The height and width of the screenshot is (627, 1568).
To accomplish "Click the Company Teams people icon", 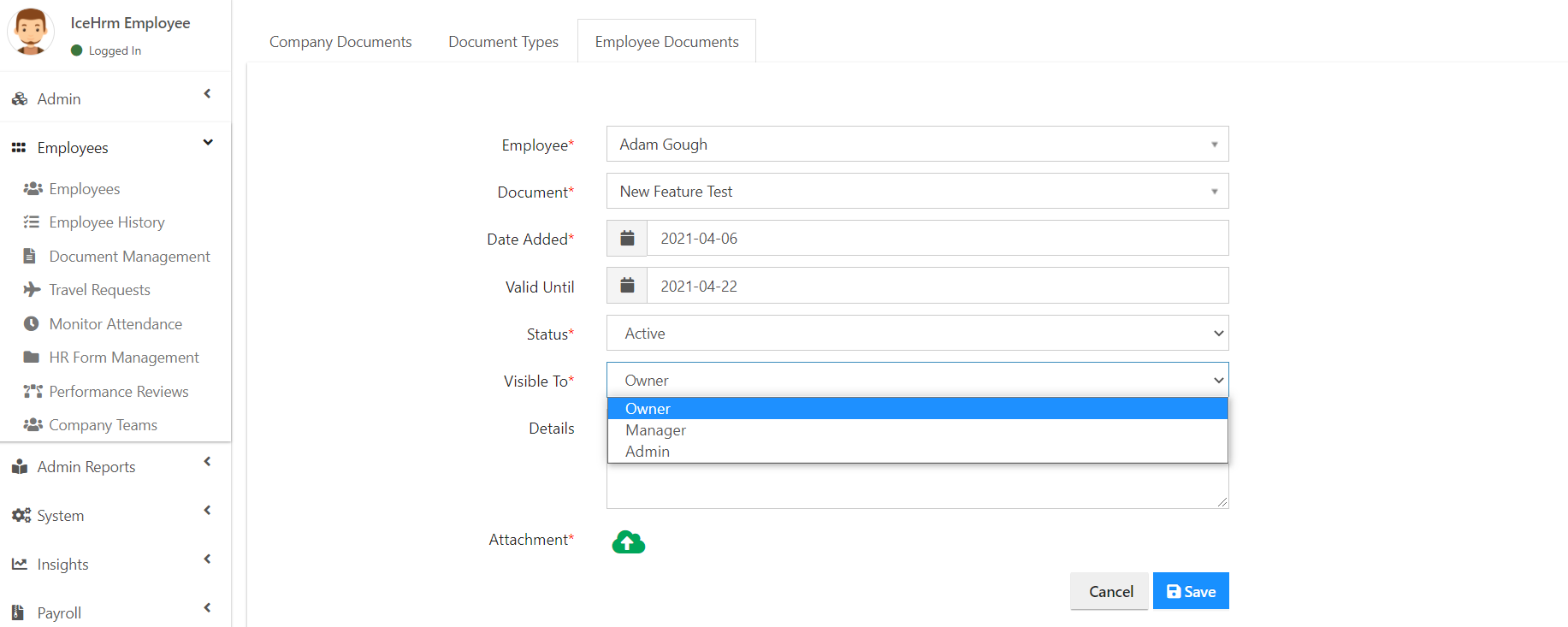I will [x=33, y=424].
